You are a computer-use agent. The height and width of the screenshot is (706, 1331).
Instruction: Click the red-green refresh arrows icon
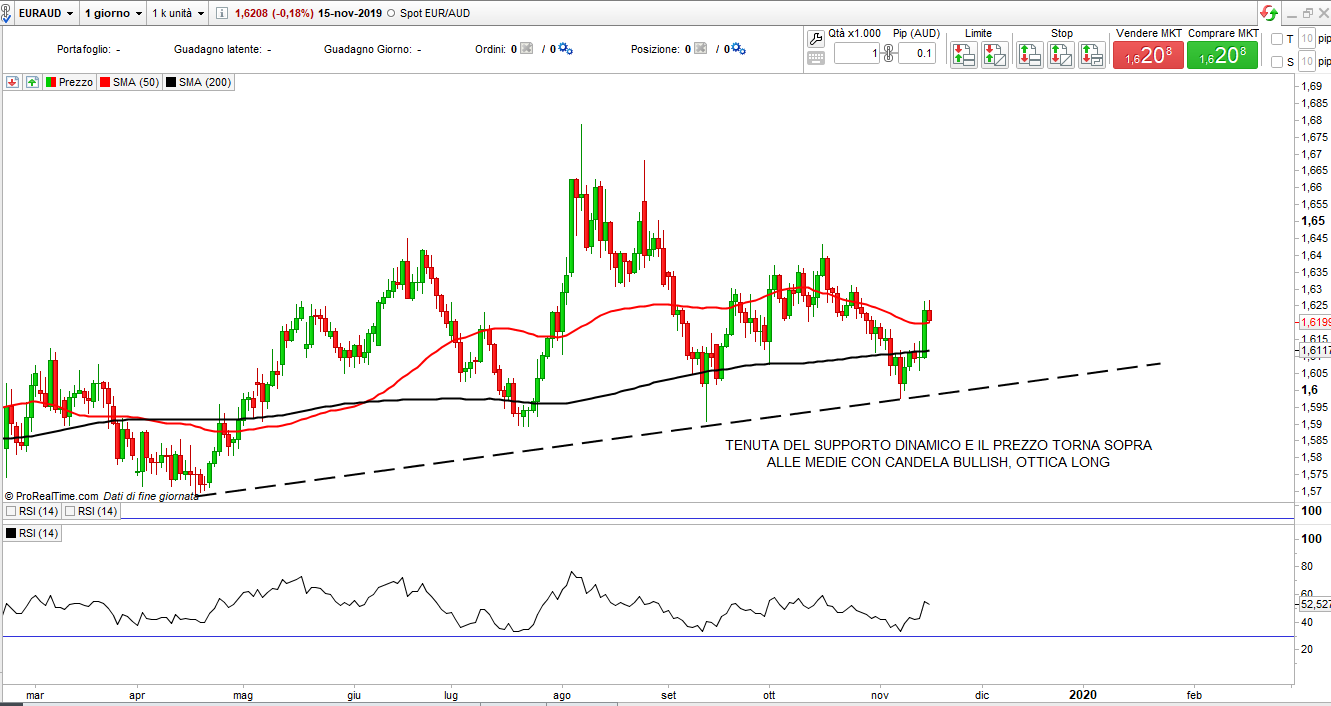pos(1269,13)
